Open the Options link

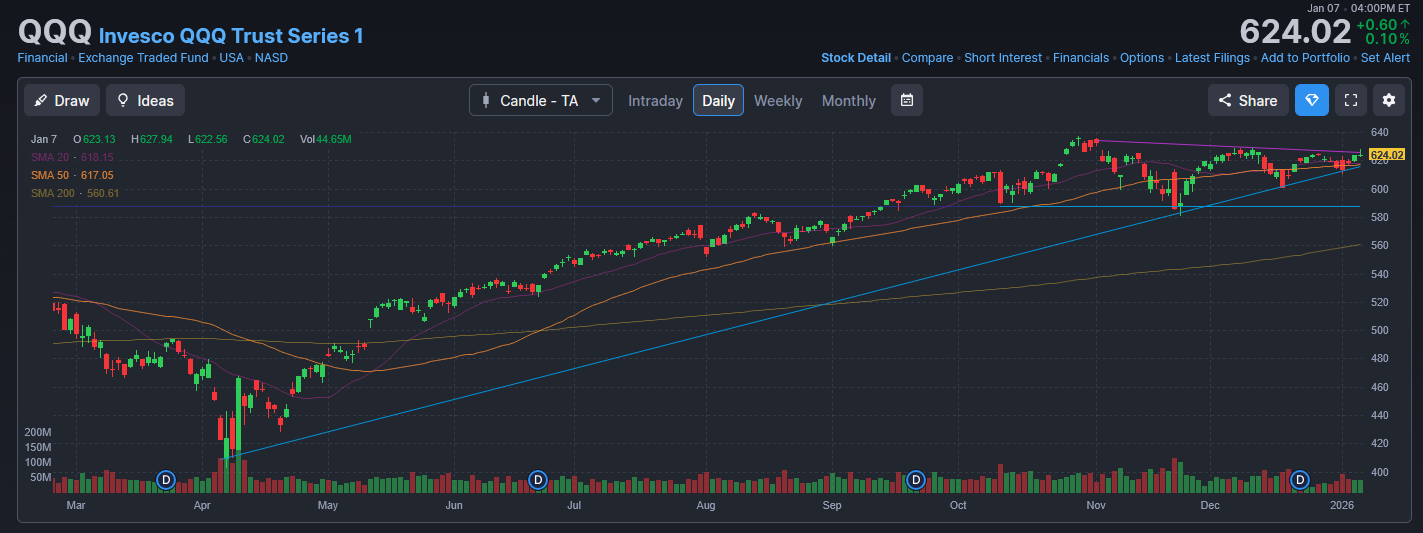point(1142,58)
